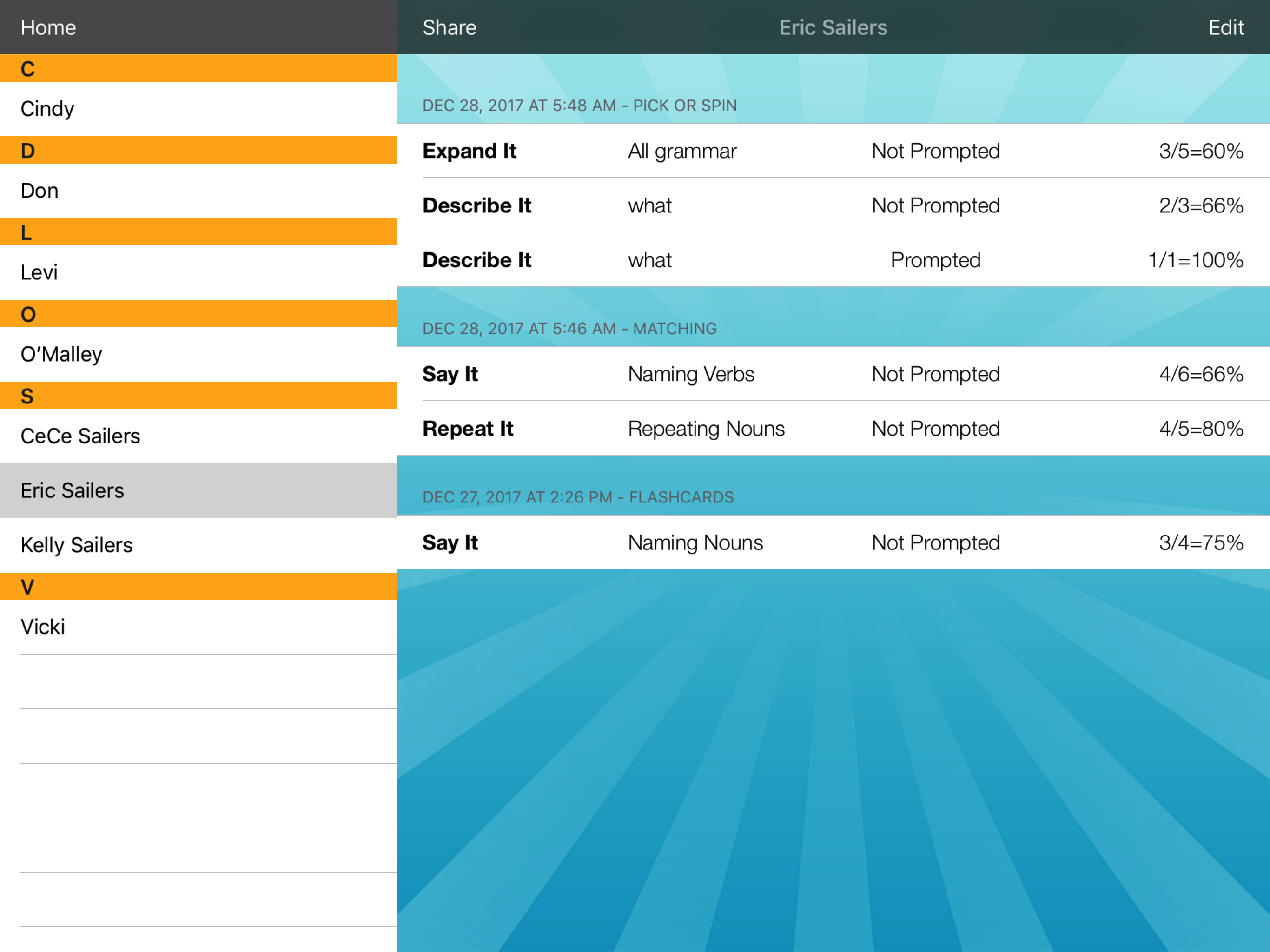Click the Pick or Spin session header

(579, 106)
